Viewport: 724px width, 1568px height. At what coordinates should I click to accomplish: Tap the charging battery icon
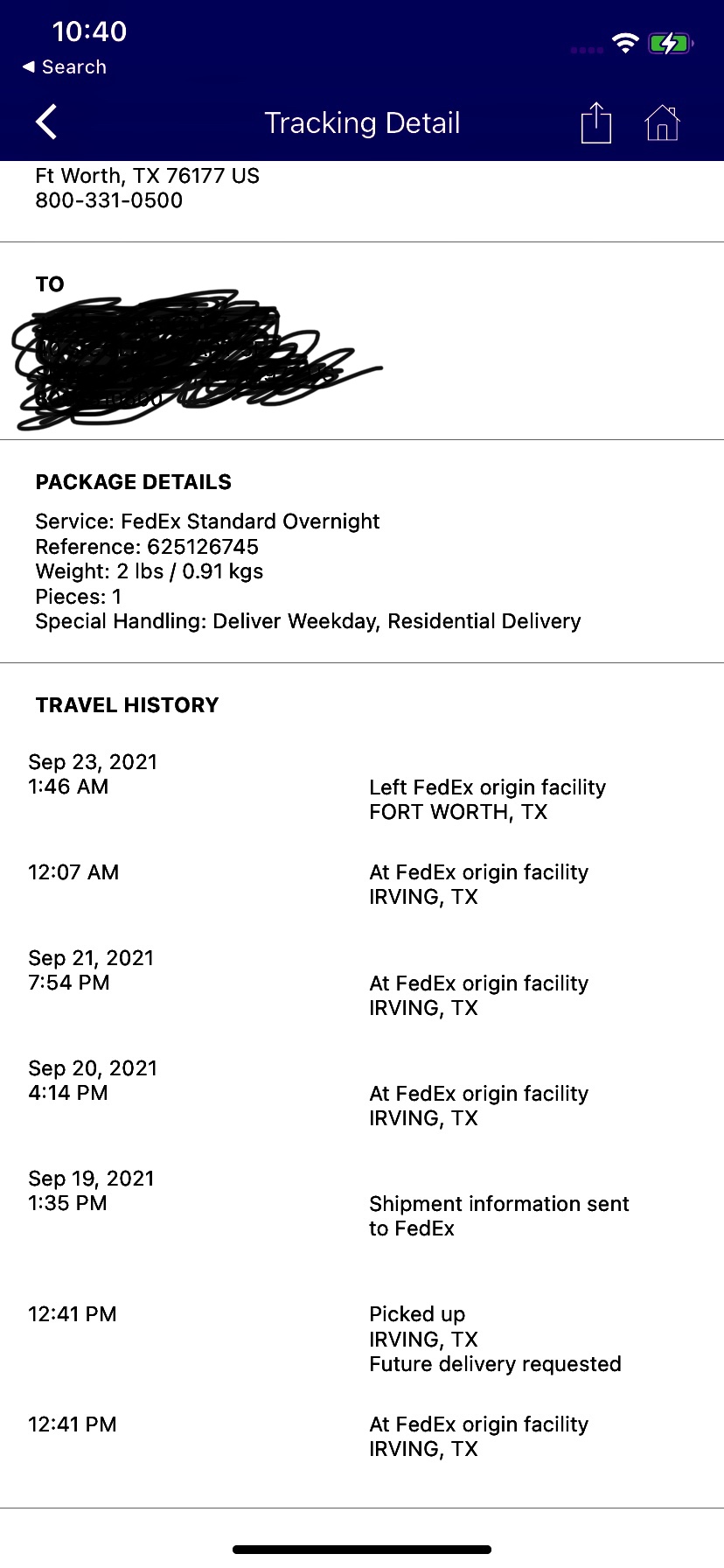[x=670, y=43]
